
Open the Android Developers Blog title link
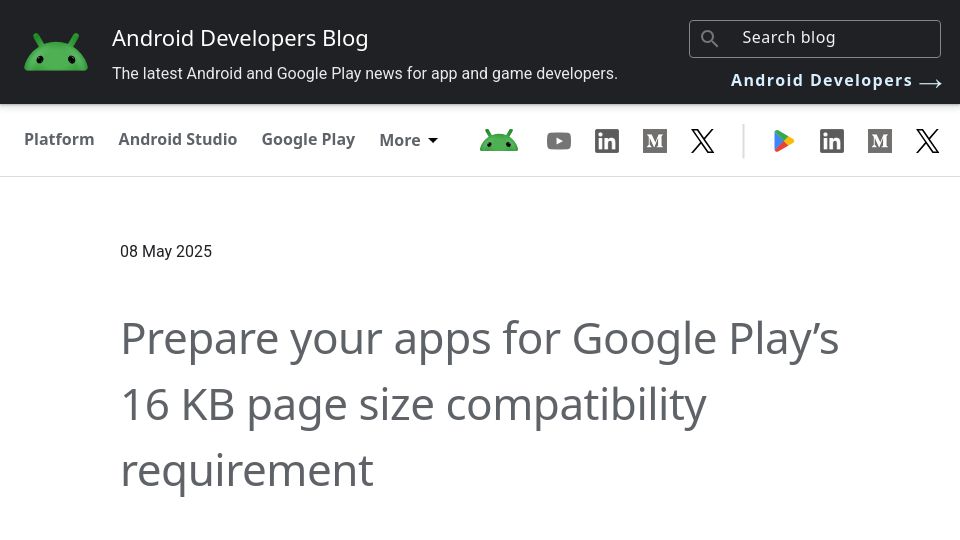(240, 39)
